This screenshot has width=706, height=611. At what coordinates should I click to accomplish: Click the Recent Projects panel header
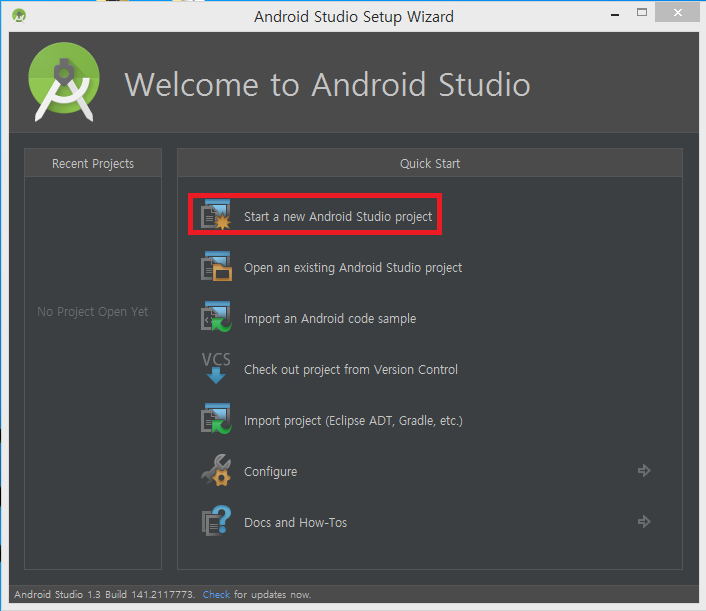(93, 163)
